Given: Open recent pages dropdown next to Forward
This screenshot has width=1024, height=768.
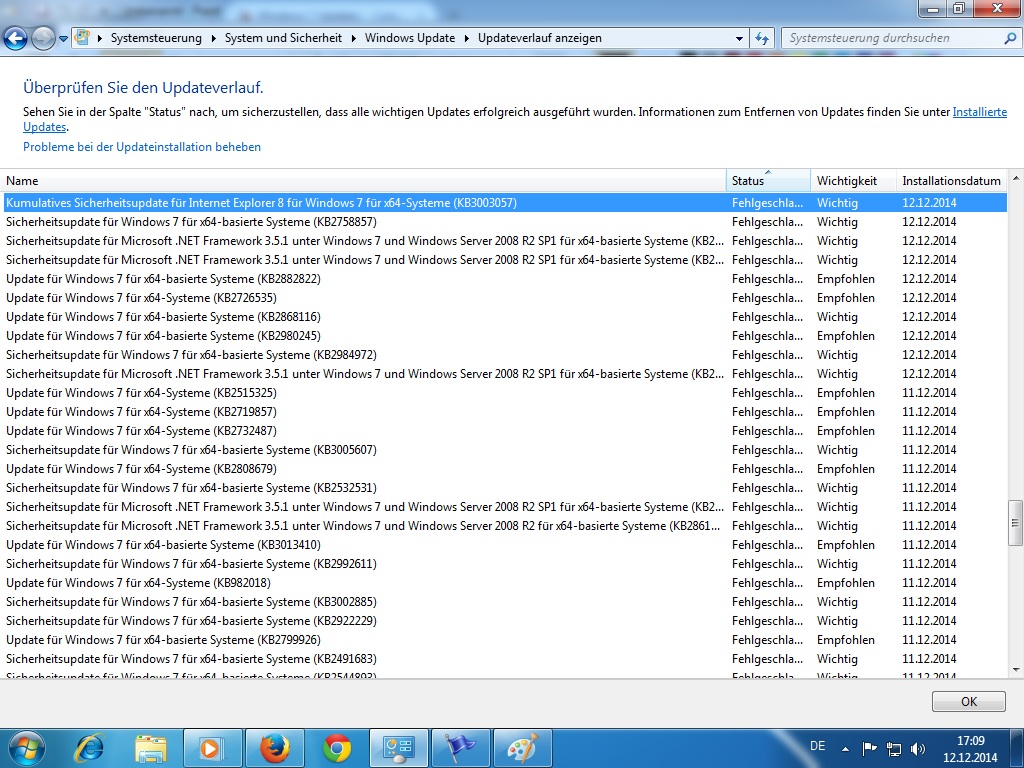Looking at the screenshot, I should pyautogui.click(x=63, y=39).
